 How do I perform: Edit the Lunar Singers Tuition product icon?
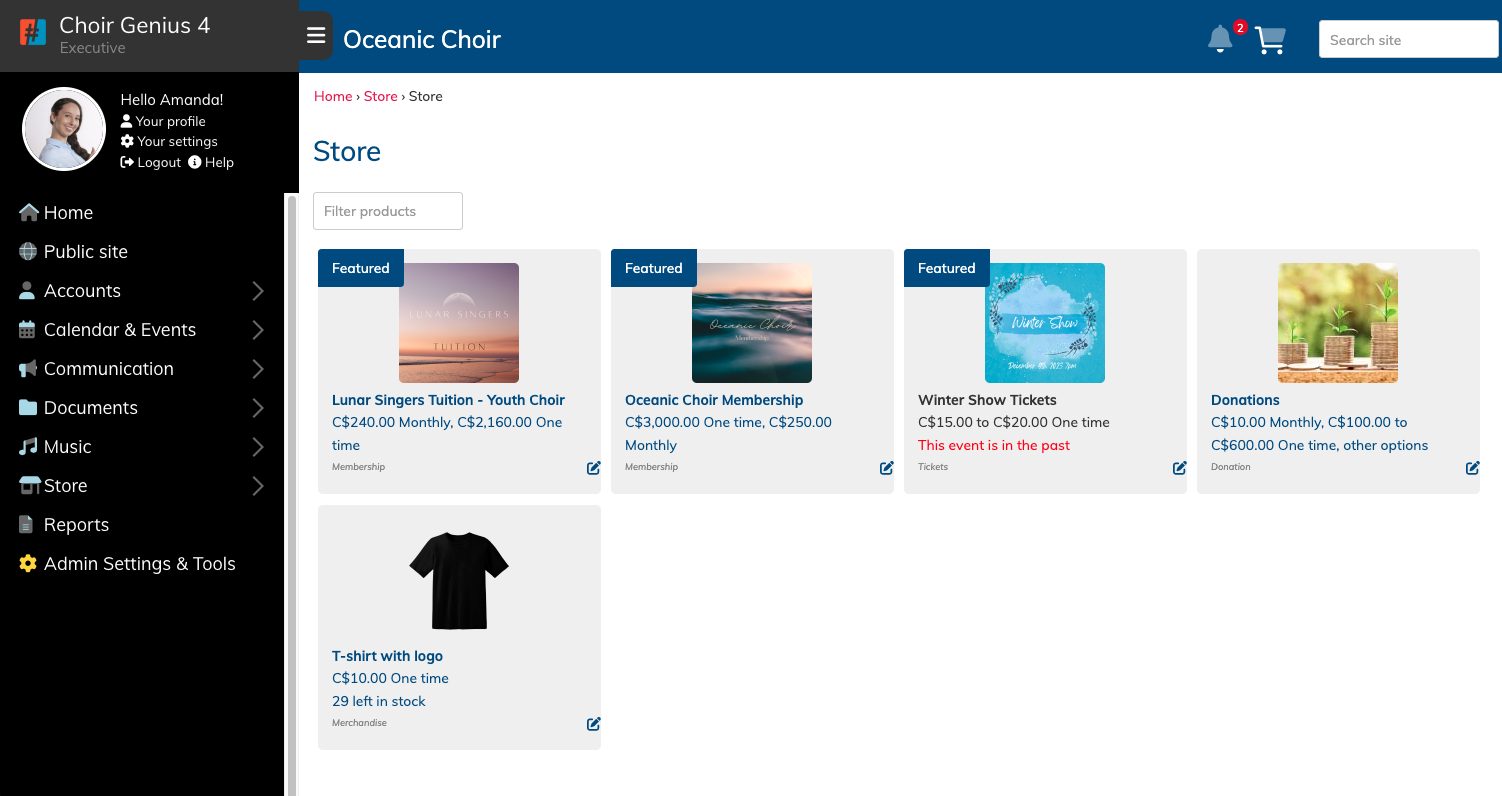594,468
